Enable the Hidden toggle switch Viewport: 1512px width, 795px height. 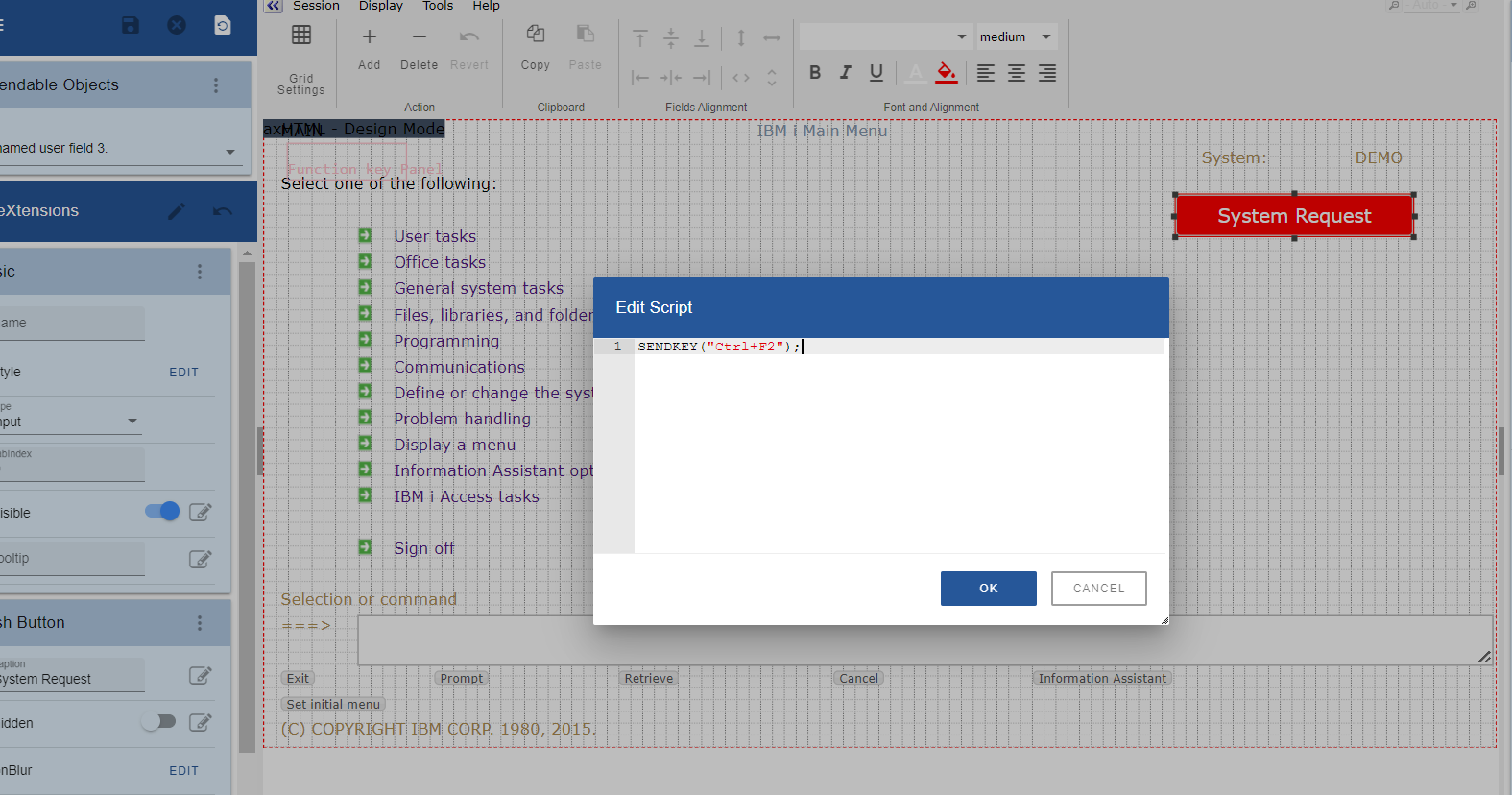click(158, 722)
